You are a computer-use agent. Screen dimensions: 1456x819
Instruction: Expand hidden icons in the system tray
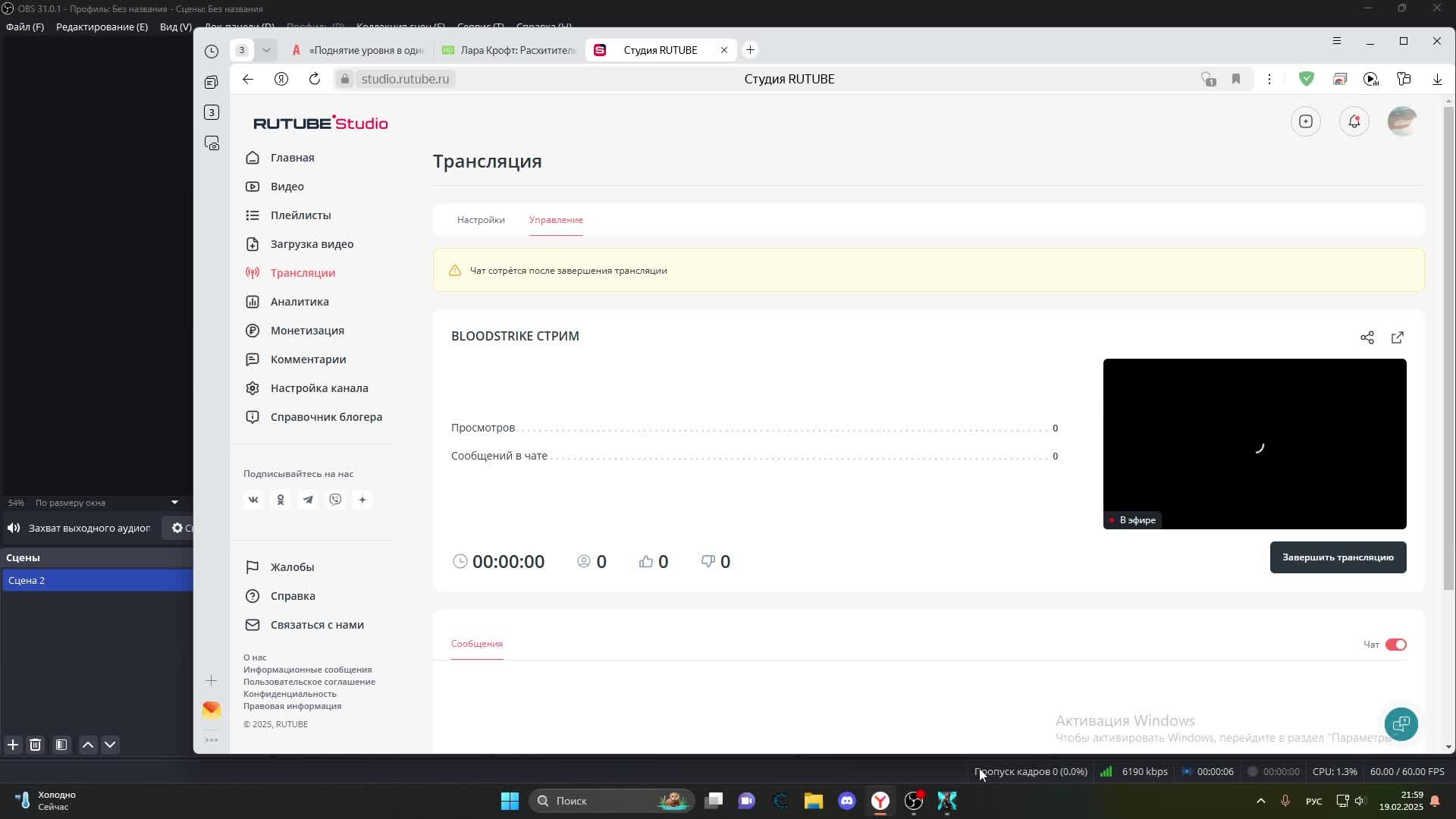point(1260,800)
